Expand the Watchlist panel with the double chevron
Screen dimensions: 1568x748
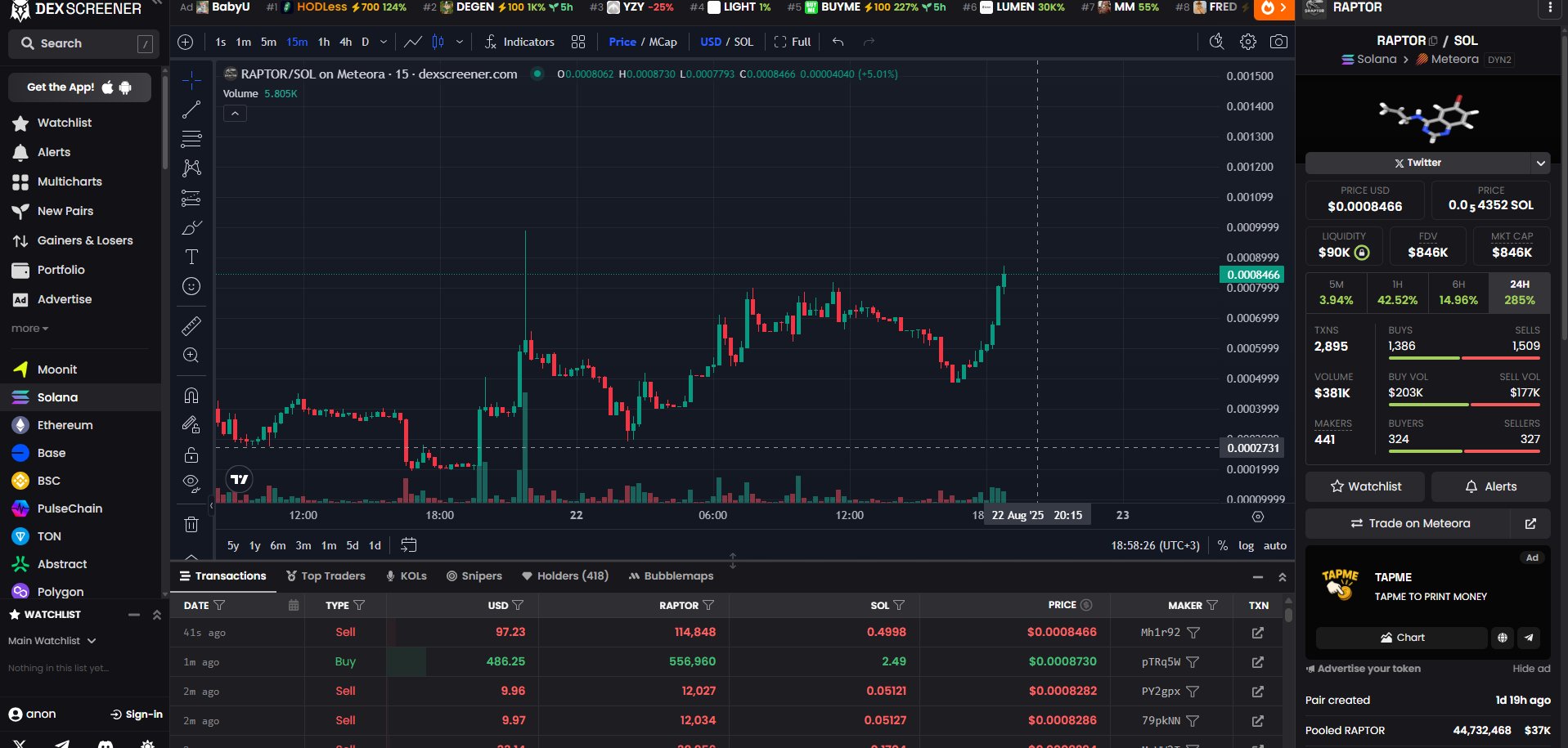click(156, 615)
